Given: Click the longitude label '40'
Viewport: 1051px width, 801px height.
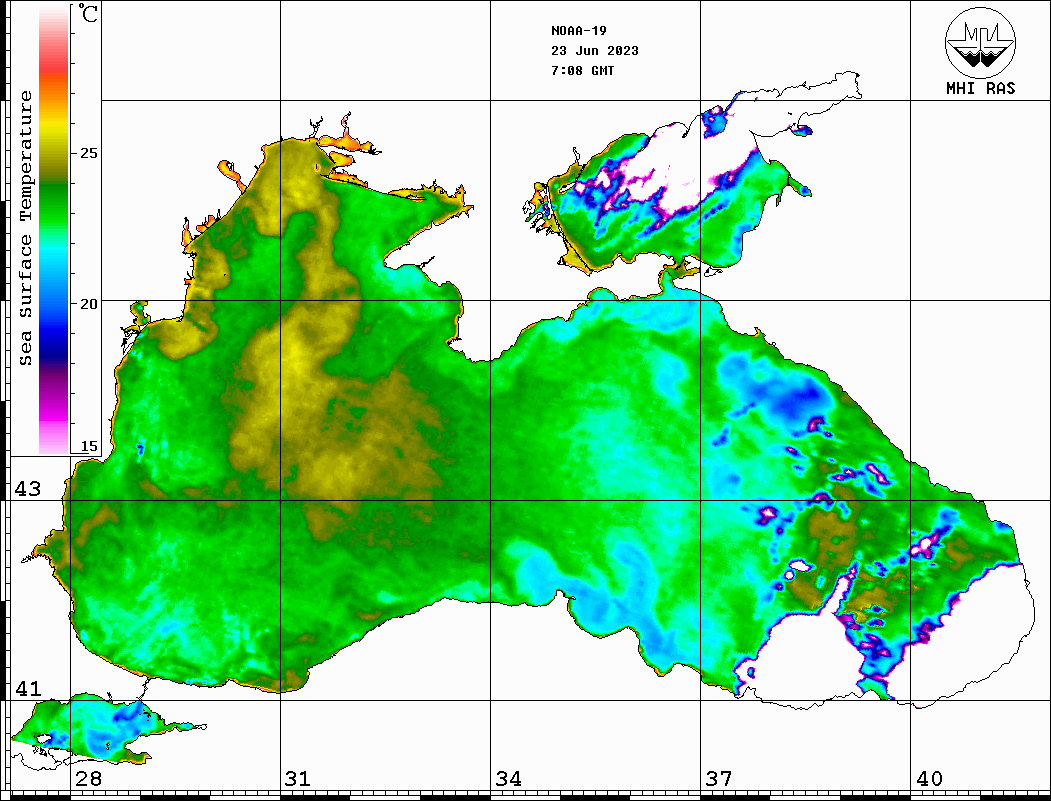Looking at the screenshot, I should point(929,779).
